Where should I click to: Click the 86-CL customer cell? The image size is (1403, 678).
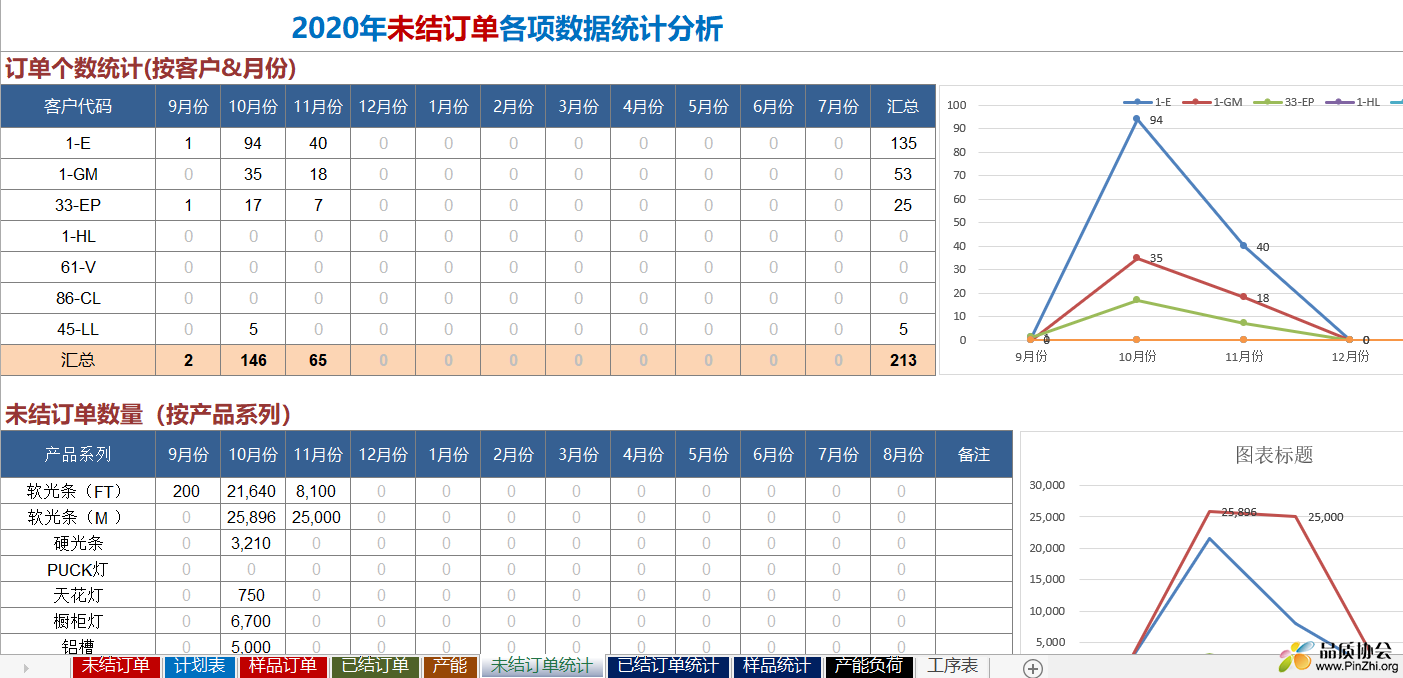[78, 298]
